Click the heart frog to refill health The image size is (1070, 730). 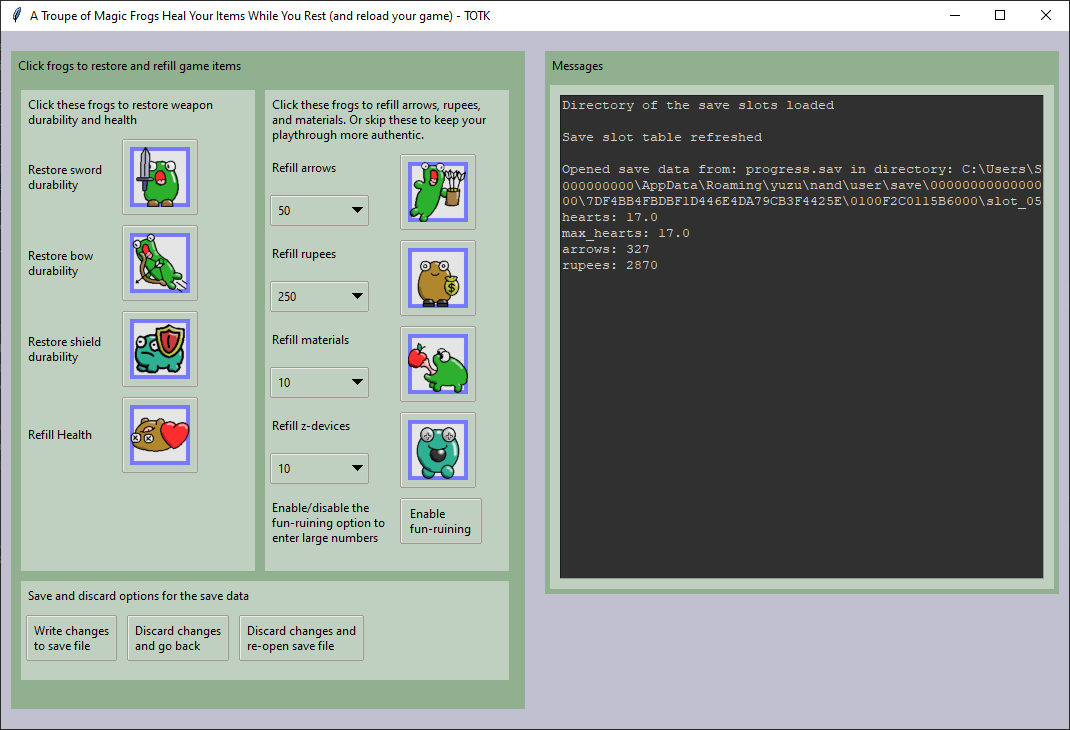(x=159, y=435)
